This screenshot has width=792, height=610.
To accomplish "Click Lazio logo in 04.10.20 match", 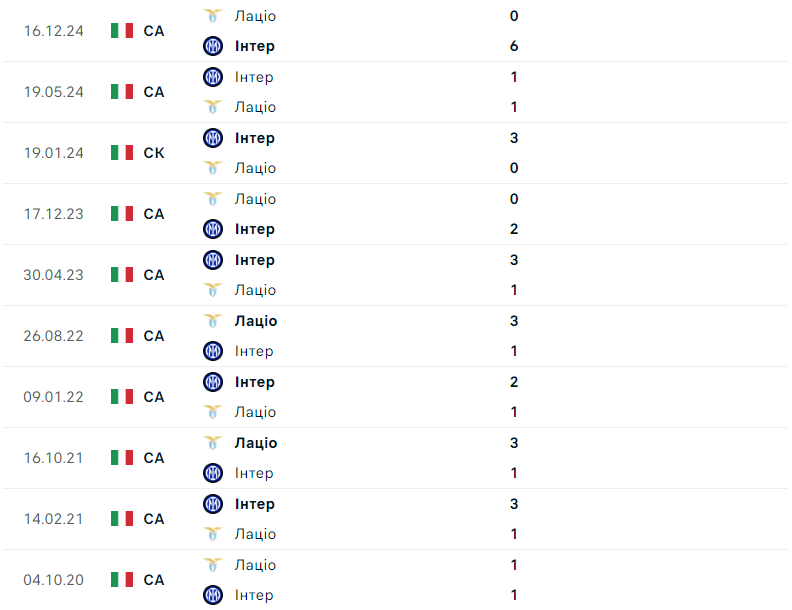I will 212,565.
